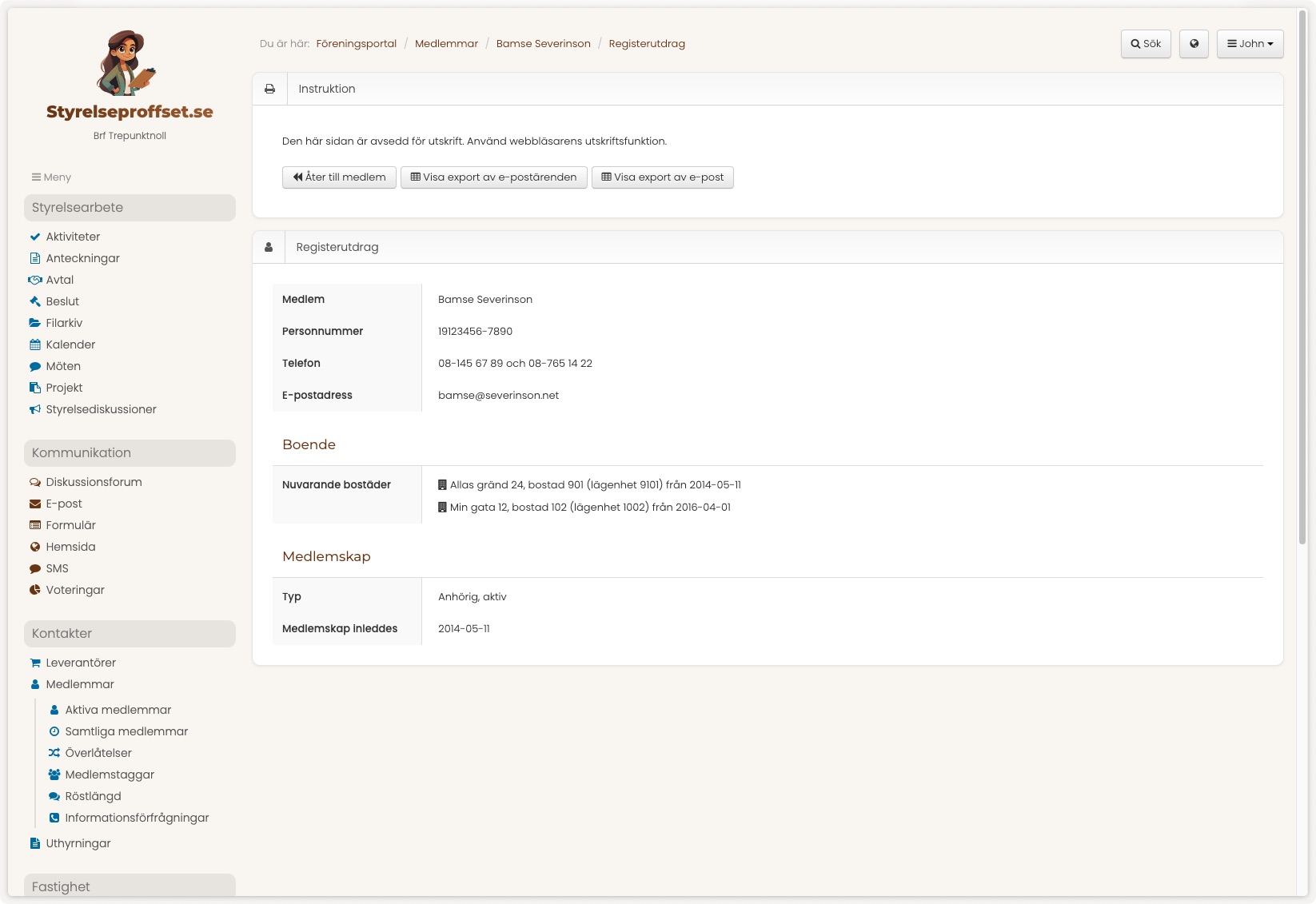Click the Medlemmar person icon in the sidebar
This screenshot has width=1316, height=904.
(35, 684)
